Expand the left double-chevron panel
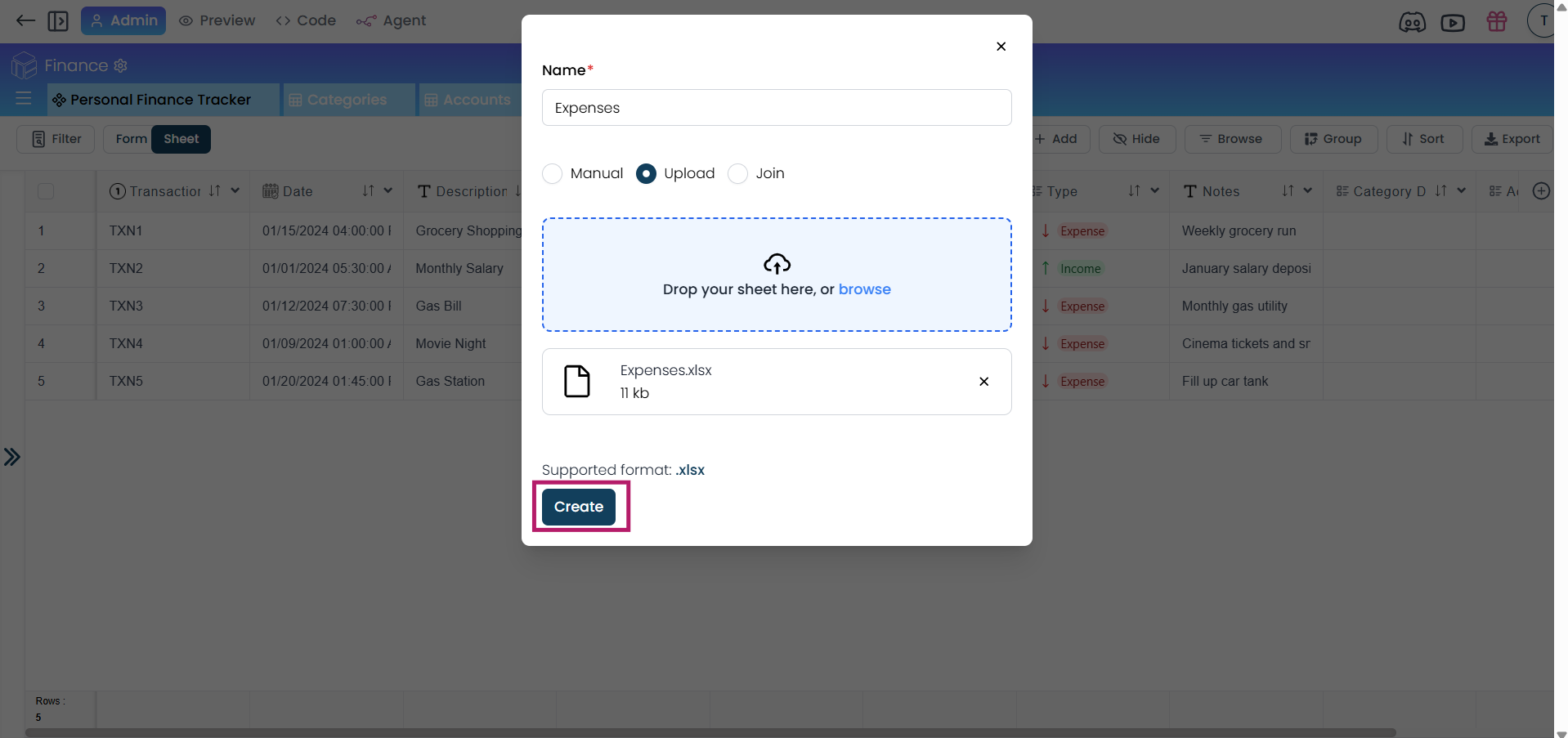Screen dimensions: 1568x738 click(x=11, y=457)
